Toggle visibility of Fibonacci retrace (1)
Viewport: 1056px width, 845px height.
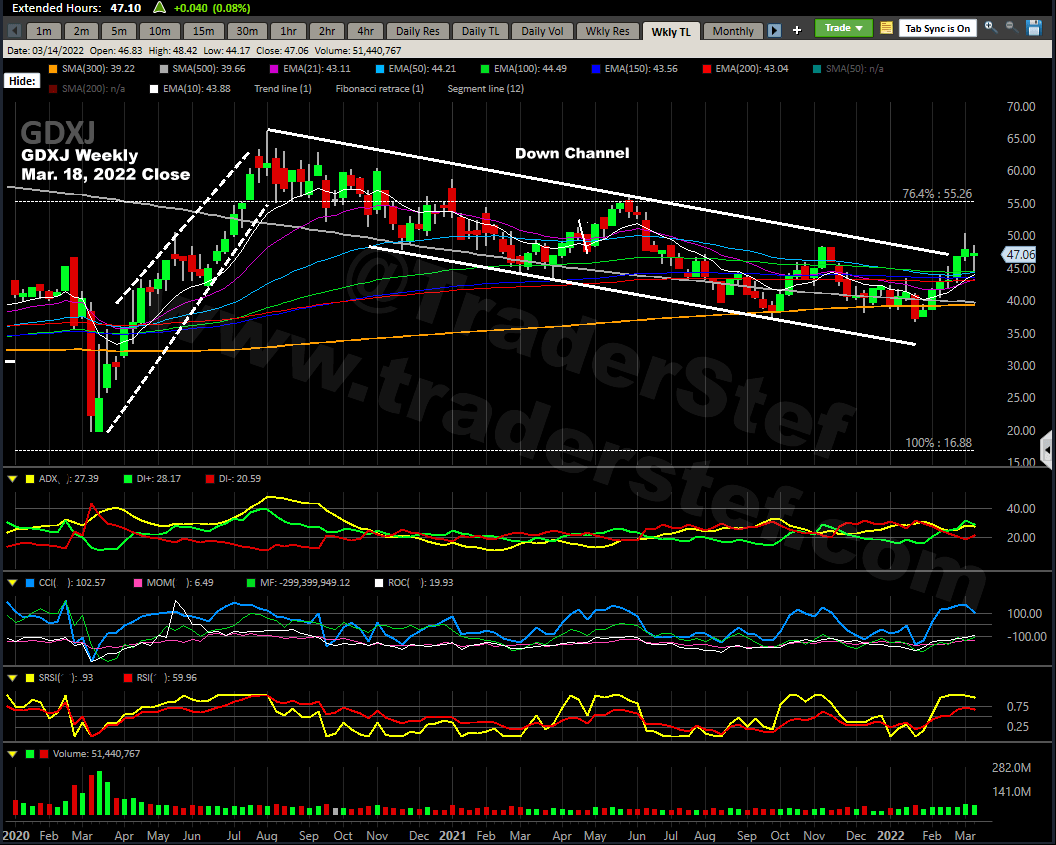coord(379,89)
